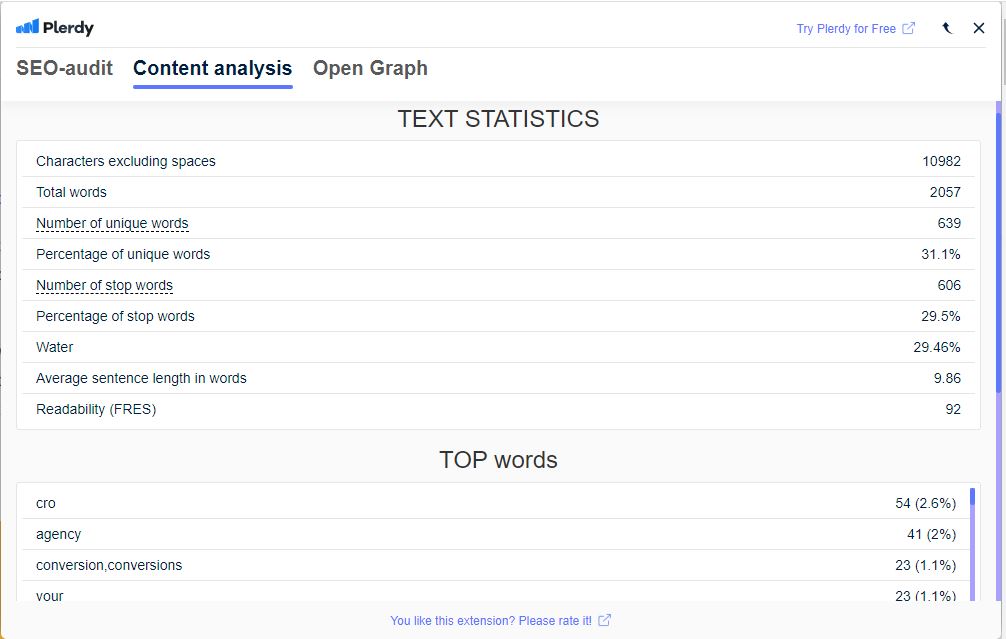Image resolution: width=1006 pixels, height=639 pixels.
Task: Select the value 2057
Action: [945, 192]
